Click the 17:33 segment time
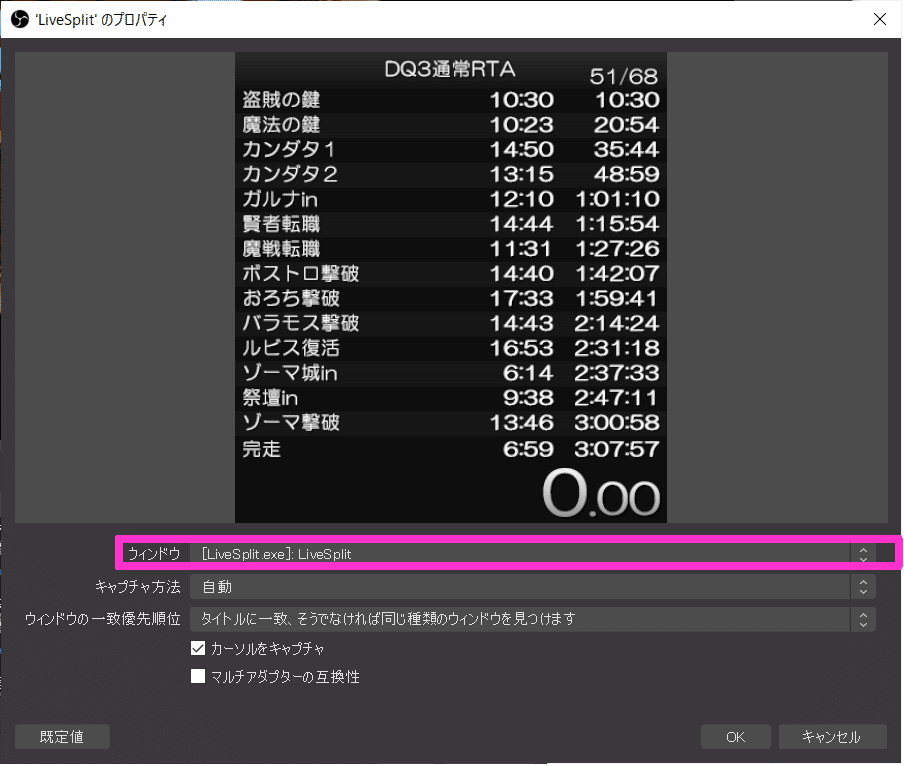Image resolution: width=904 pixels, height=766 pixels. (x=521, y=298)
